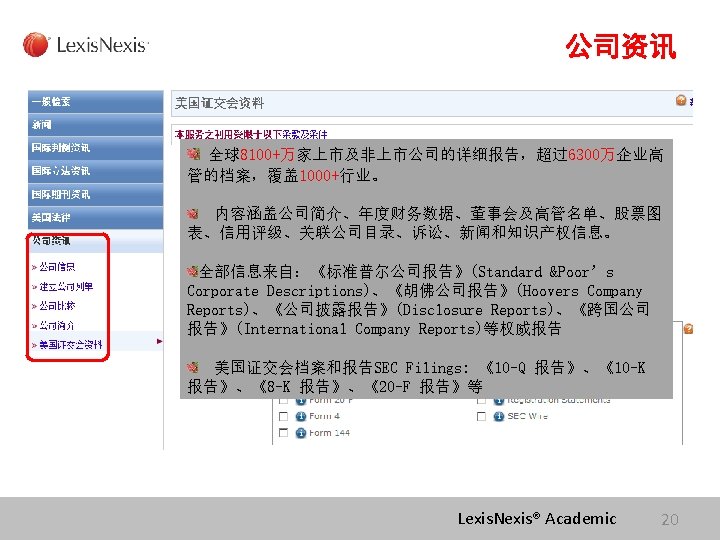
Task: Click the 'Form 144' label text
Action: [329, 433]
